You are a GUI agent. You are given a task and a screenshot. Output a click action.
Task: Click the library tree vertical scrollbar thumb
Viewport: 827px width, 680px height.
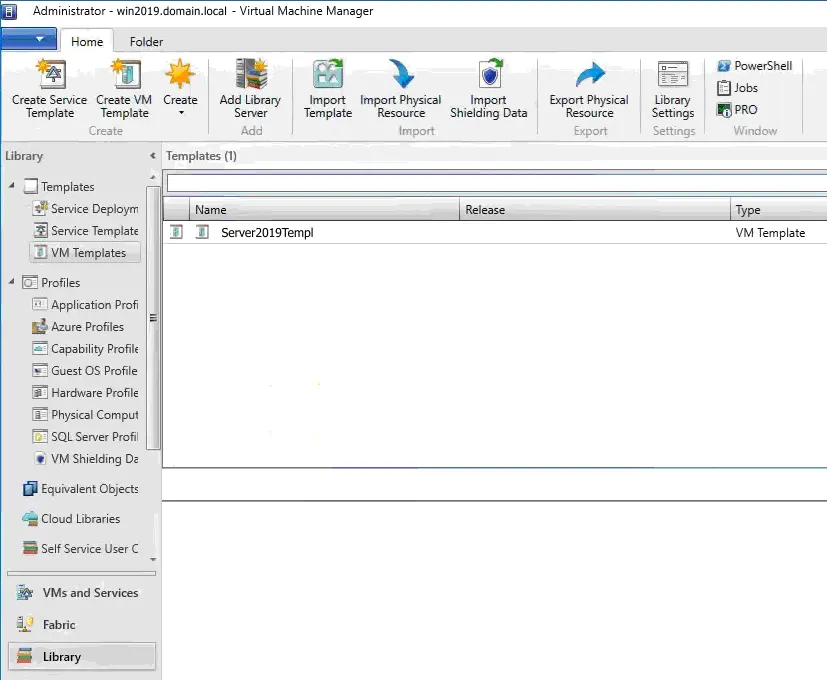point(153,318)
